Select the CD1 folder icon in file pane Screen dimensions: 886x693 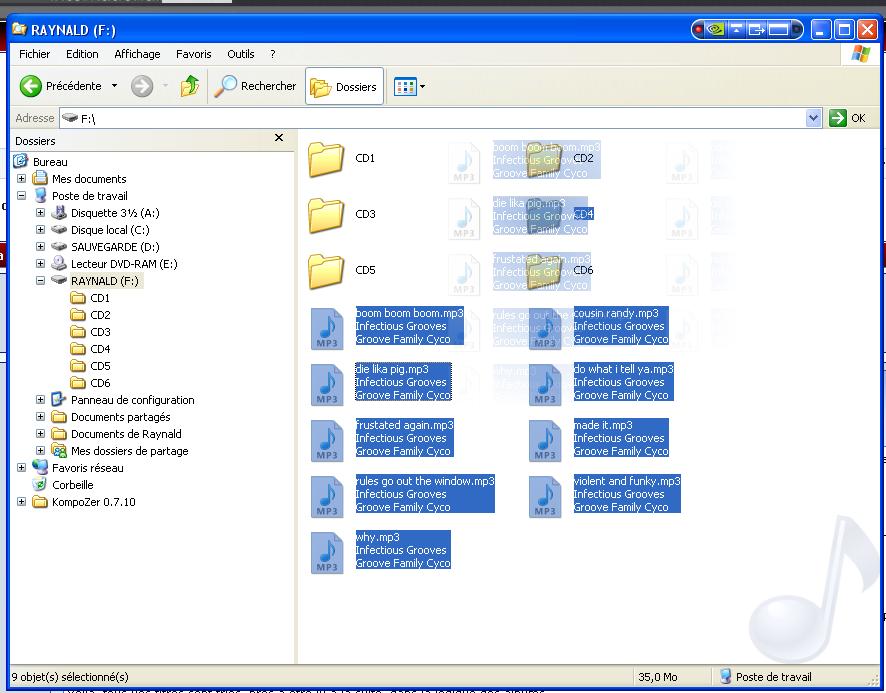click(326, 159)
